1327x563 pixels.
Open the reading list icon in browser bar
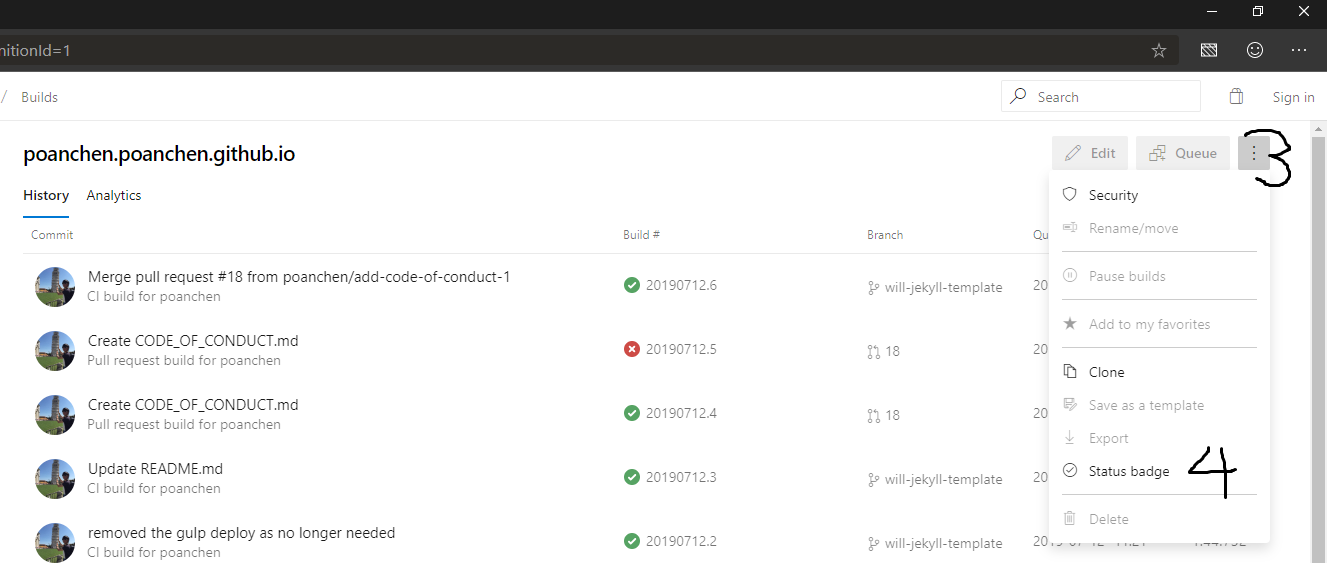click(1209, 50)
